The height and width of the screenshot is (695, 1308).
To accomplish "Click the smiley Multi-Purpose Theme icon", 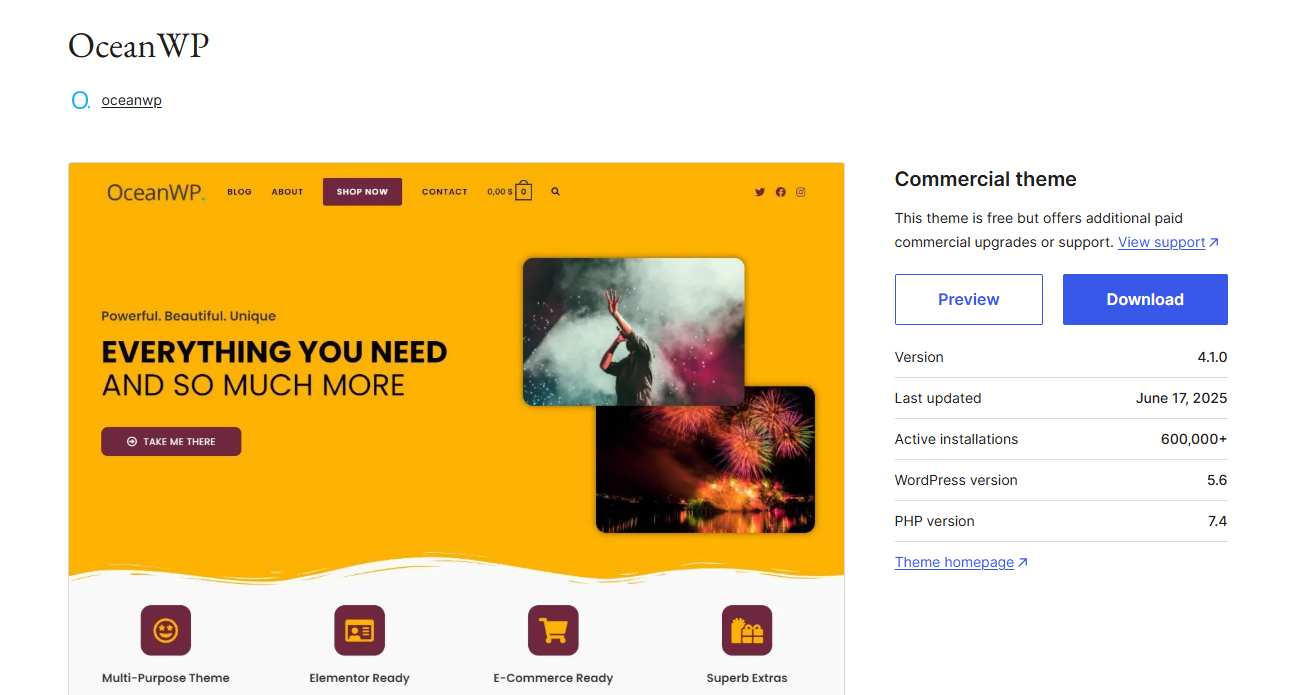I will [166, 630].
